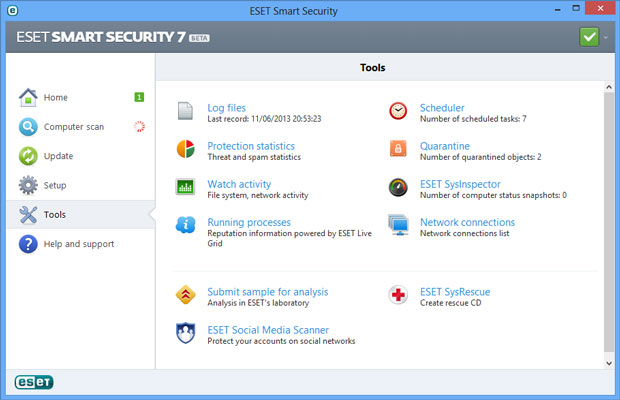Click 'Threat and spam statistics' text

(x=254, y=157)
